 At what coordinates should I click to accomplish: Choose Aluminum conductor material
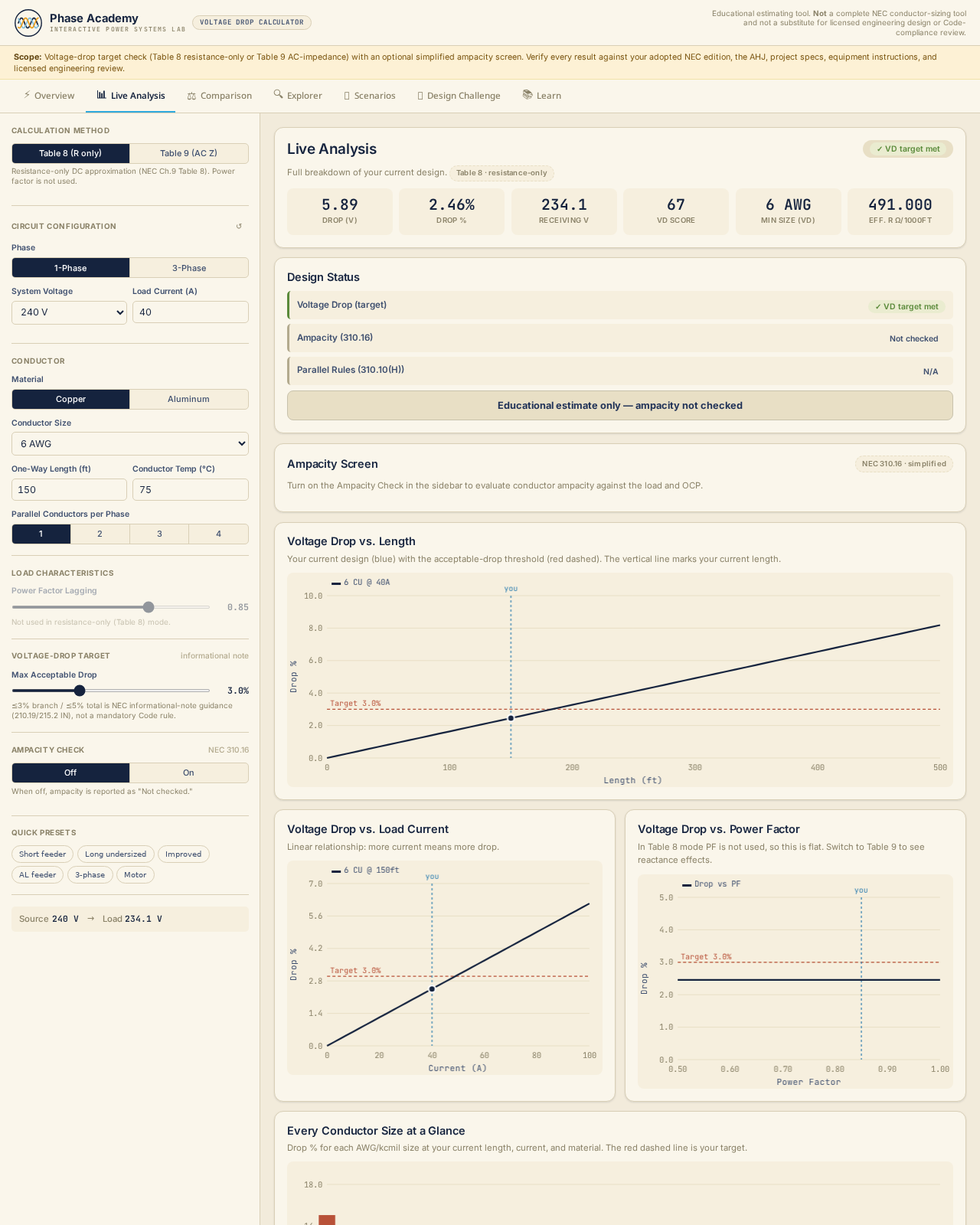(x=188, y=399)
